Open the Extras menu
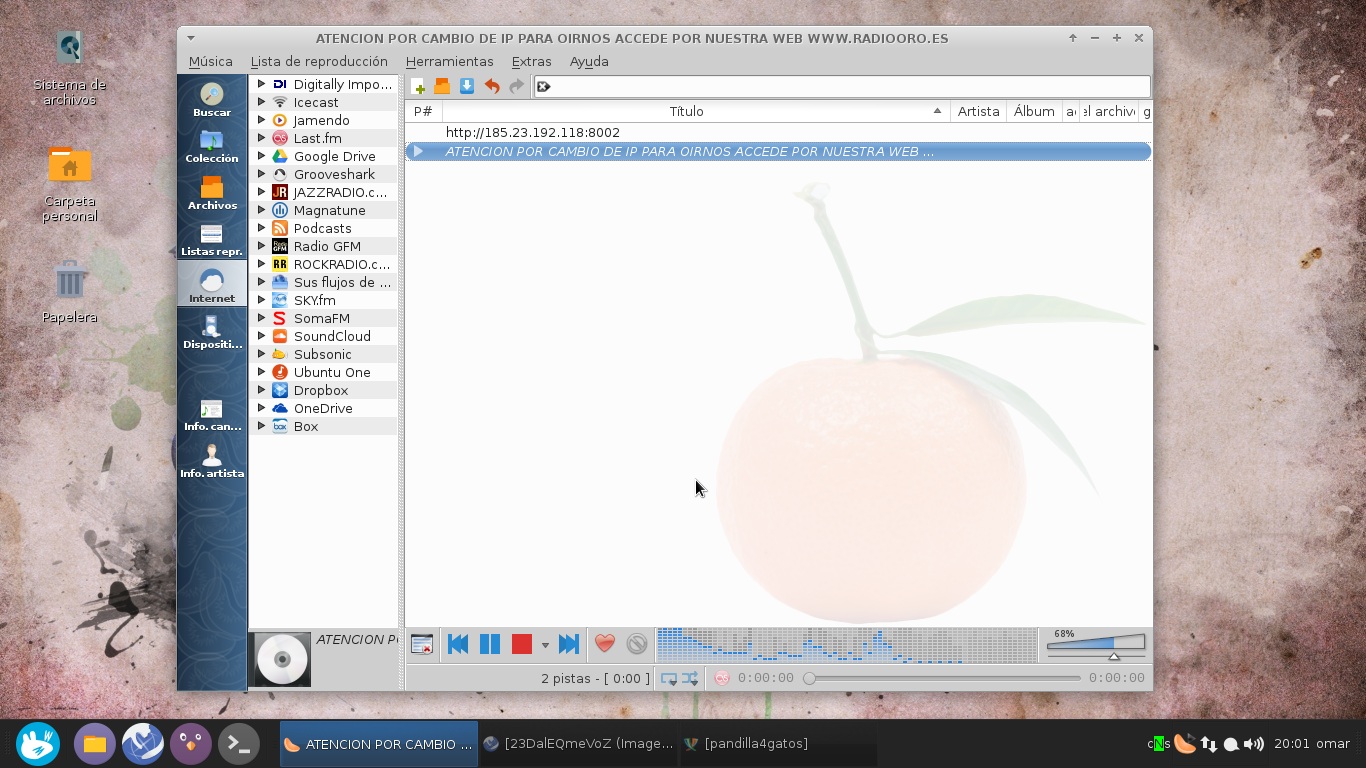Image resolution: width=1366 pixels, height=768 pixels. pos(532,62)
